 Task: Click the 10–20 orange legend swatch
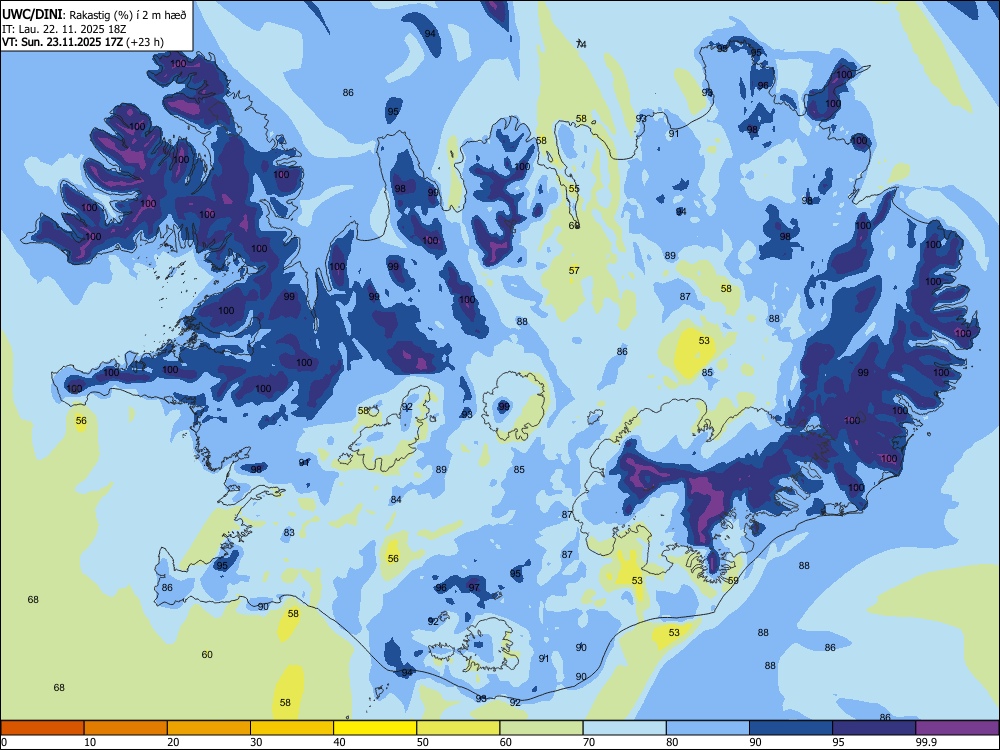click(126, 728)
